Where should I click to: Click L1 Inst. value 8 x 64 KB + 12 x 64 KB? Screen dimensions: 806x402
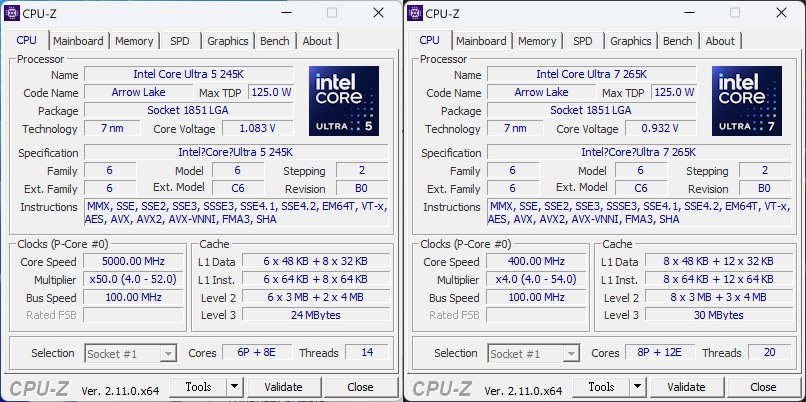[719, 280]
